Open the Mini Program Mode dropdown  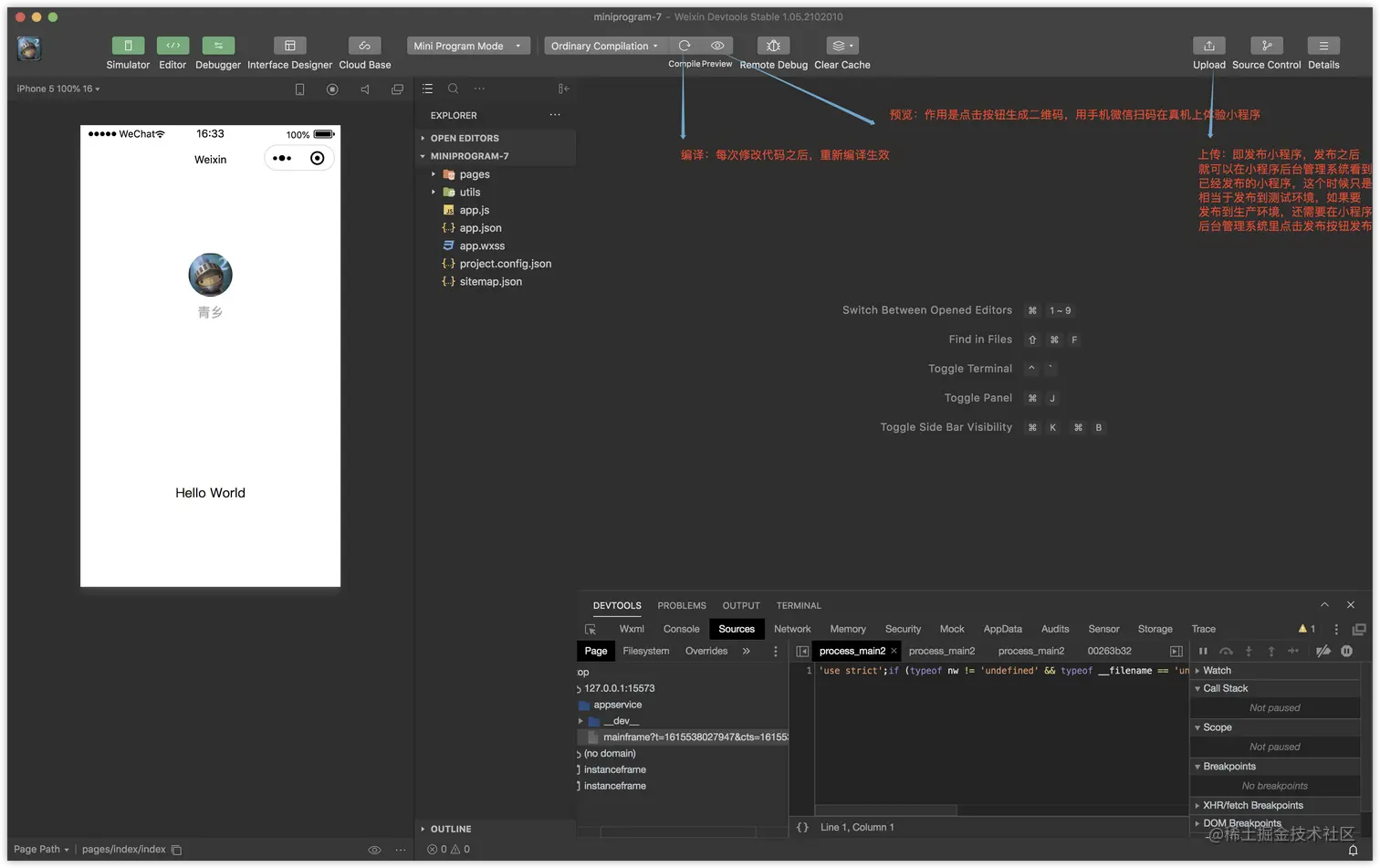point(468,46)
